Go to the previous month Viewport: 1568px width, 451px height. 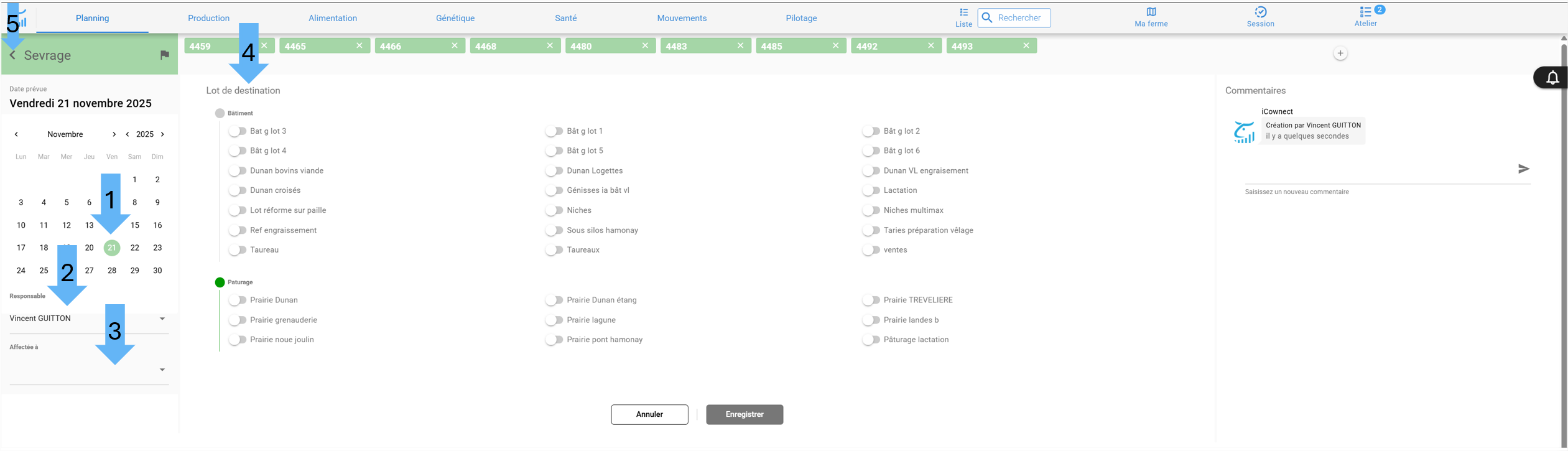(16, 134)
